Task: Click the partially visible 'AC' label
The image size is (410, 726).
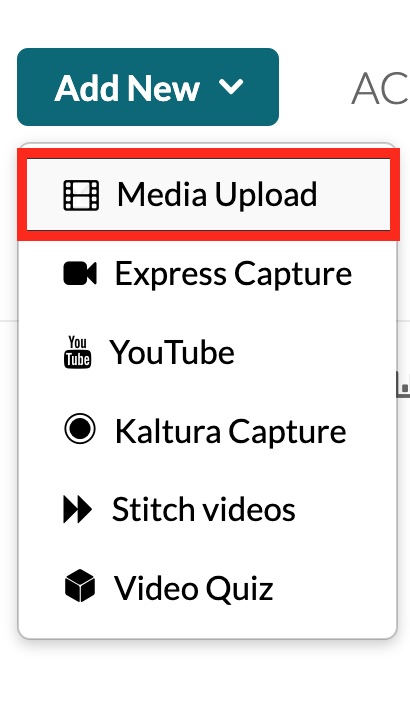Action: [x=380, y=89]
